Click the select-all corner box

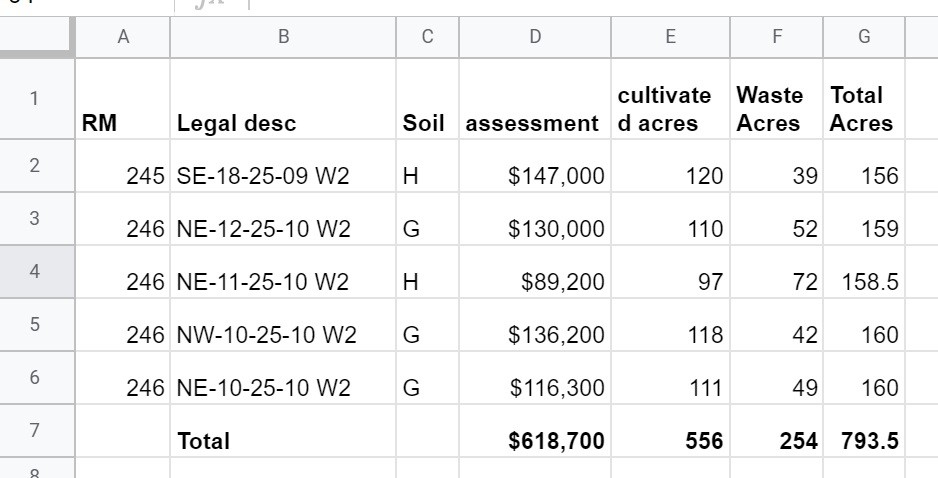[36, 37]
